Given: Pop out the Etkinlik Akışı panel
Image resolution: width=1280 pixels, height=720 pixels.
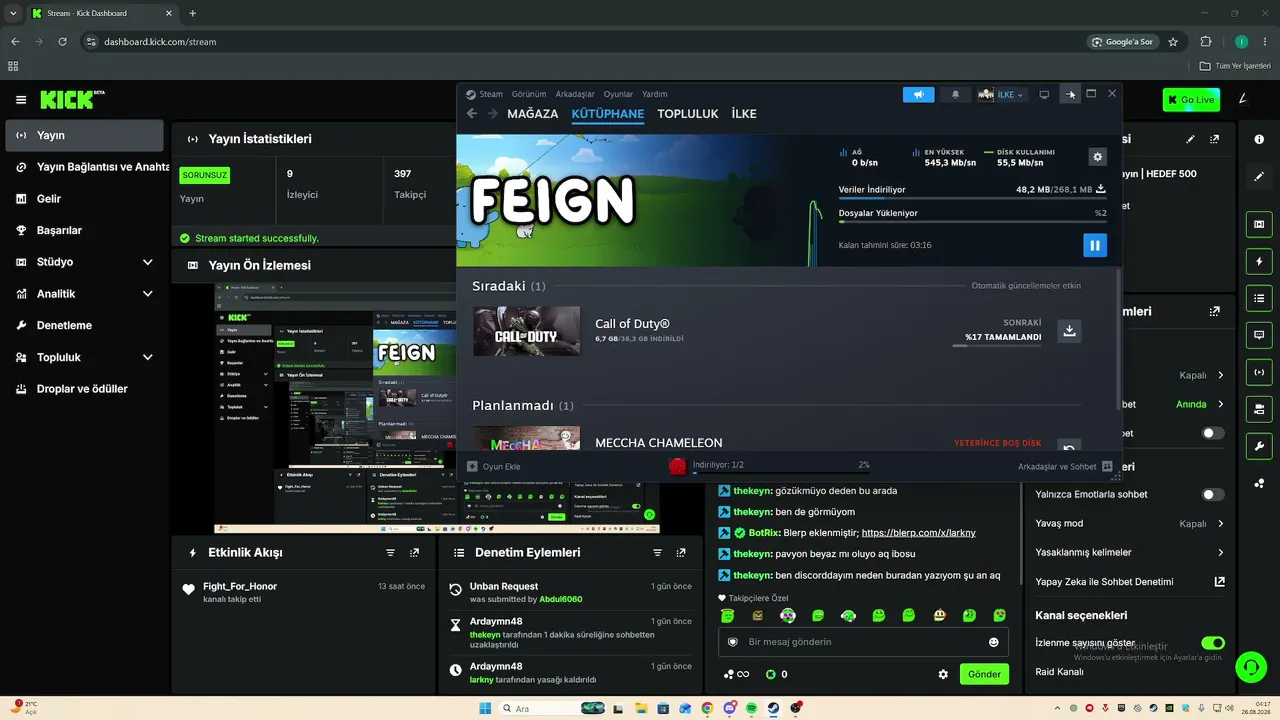Looking at the screenshot, I should [x=414, y=553].
